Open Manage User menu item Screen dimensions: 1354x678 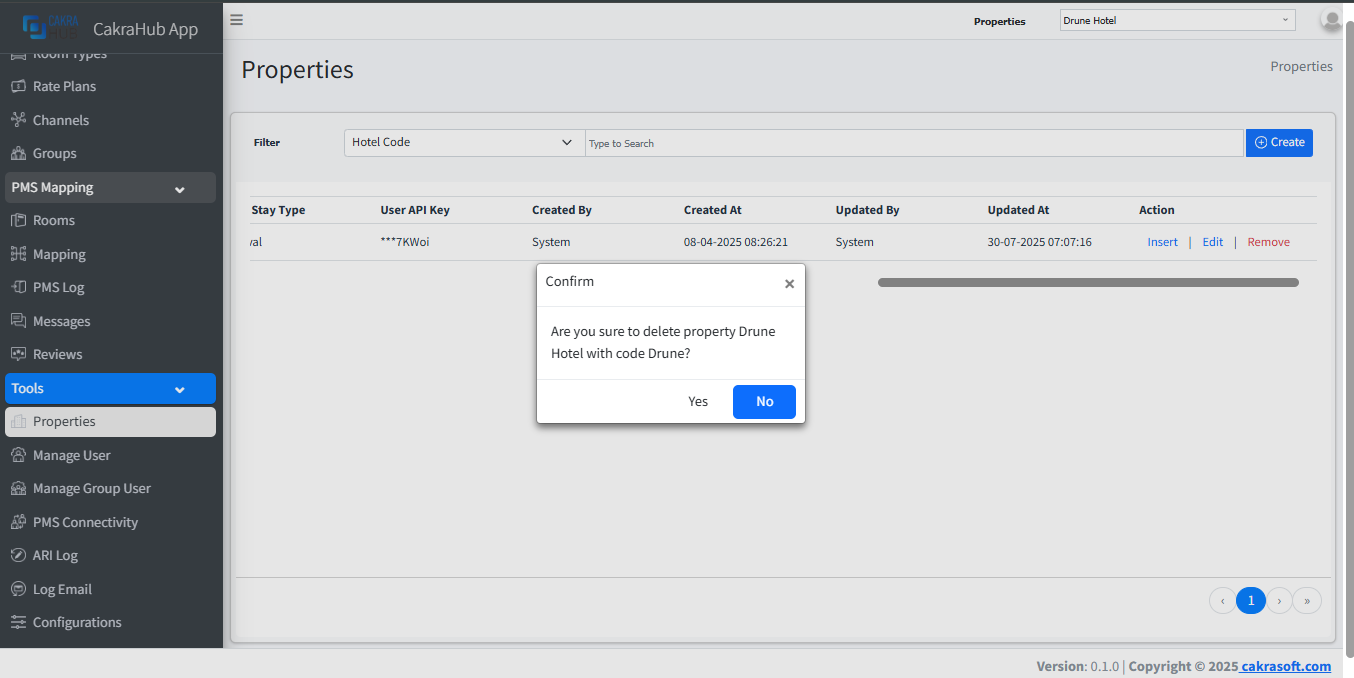pos(71,456)
